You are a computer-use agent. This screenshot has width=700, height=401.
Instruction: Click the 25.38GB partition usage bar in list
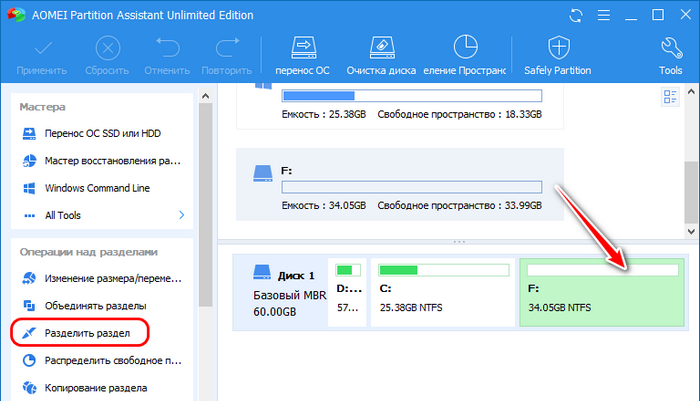click(x=412, y=96)
